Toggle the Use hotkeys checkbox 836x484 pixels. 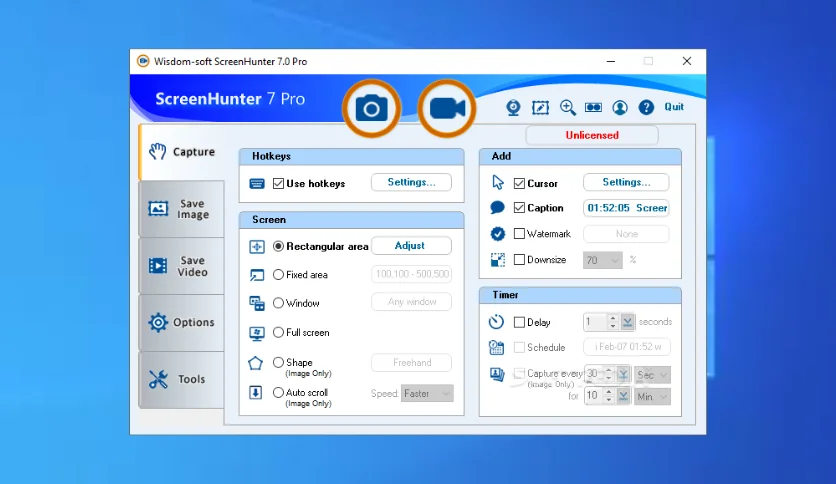pos(278,184)
